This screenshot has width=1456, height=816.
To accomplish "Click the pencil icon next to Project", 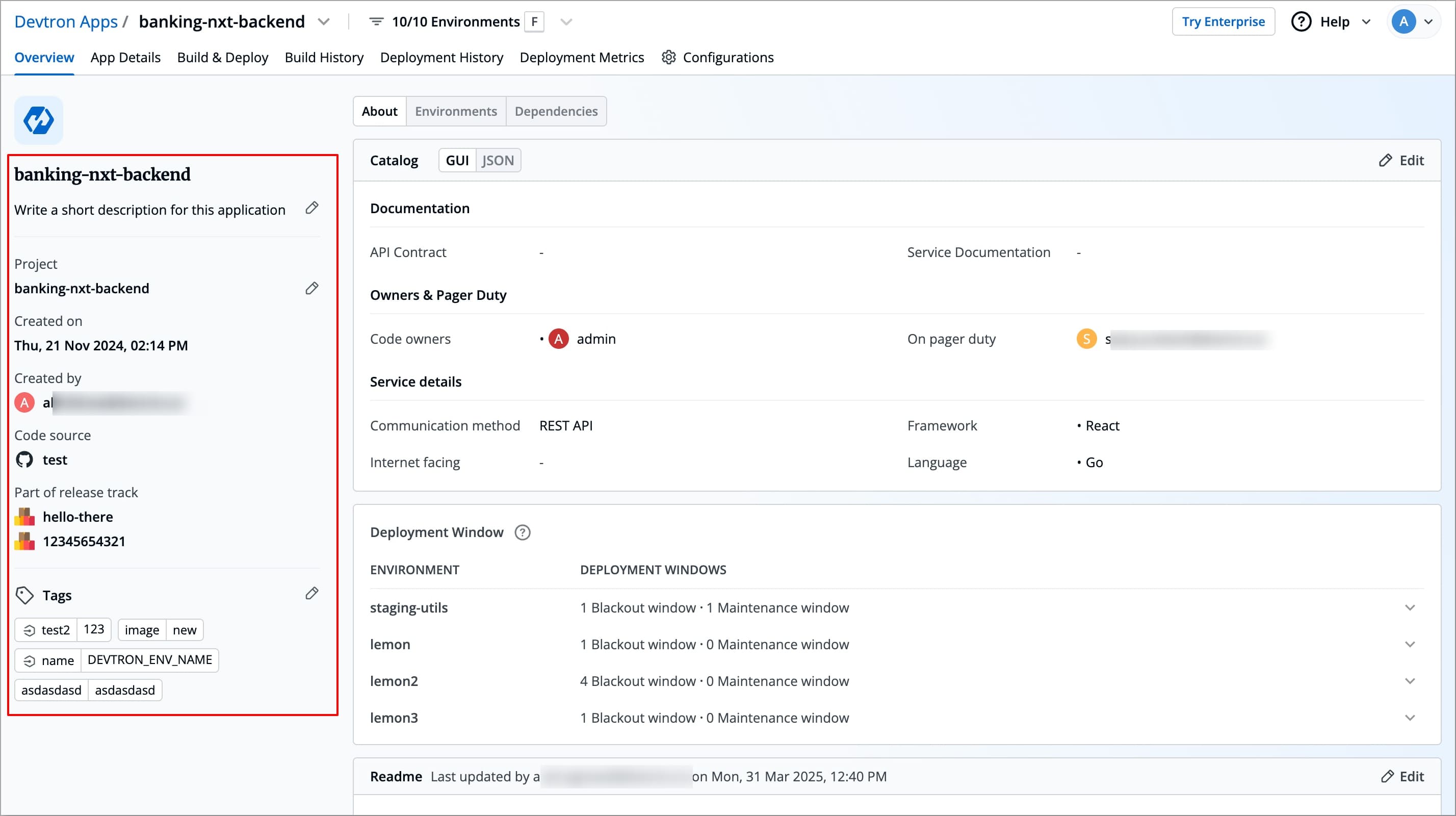I will (312, 288).
